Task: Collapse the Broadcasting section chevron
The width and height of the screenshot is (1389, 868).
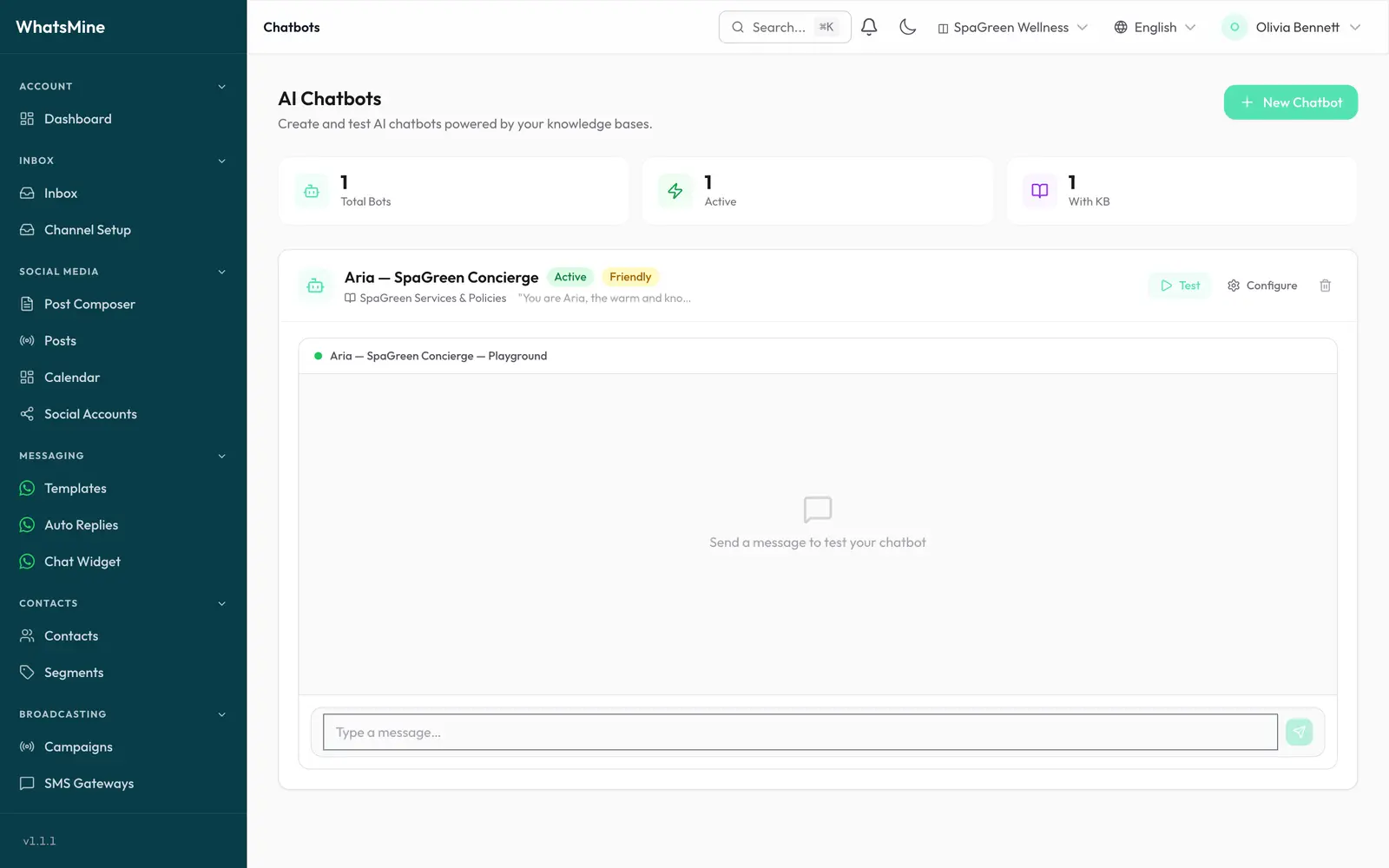Action: tap(221, 715)
